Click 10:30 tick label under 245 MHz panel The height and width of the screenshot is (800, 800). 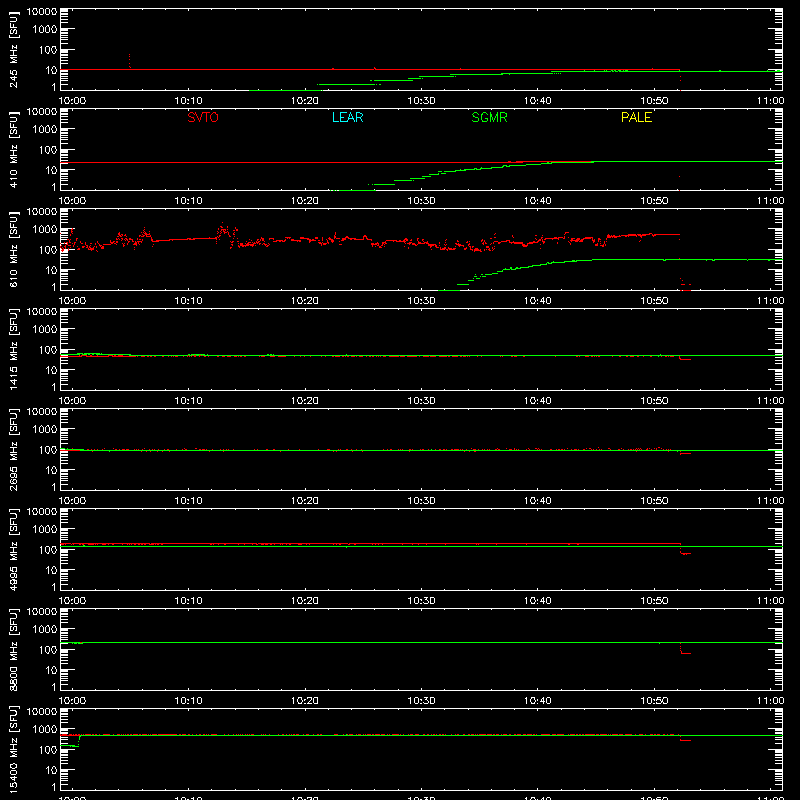[x=421, y=101]
